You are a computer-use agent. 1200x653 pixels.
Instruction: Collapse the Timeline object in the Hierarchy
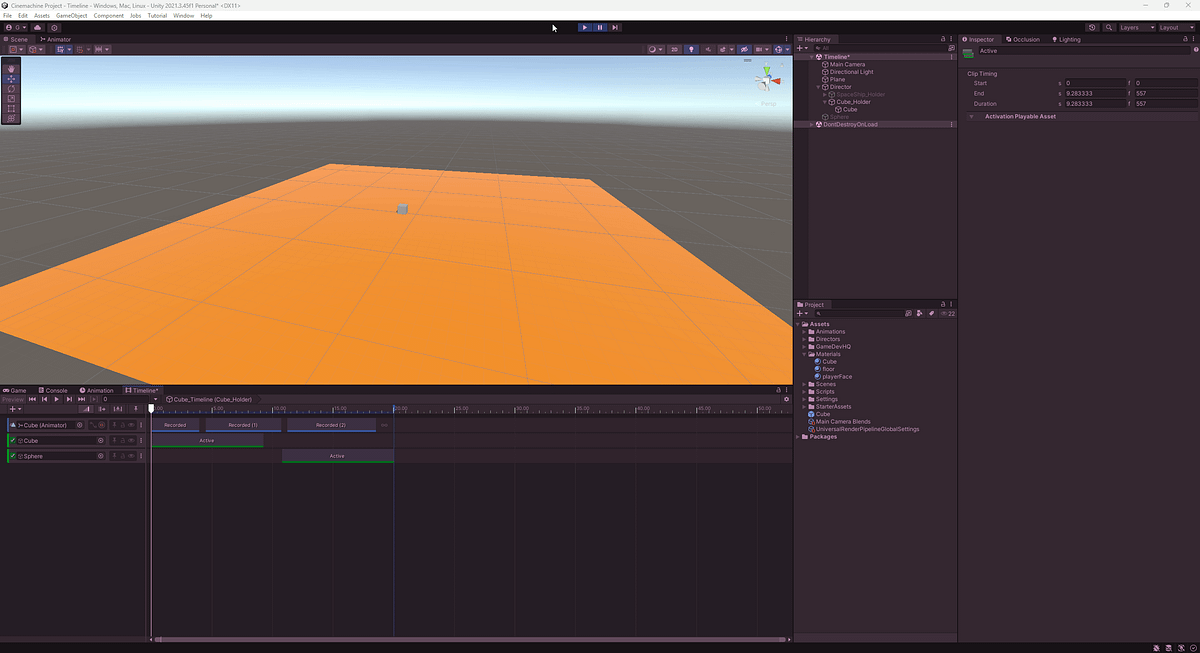coord(812,56)
